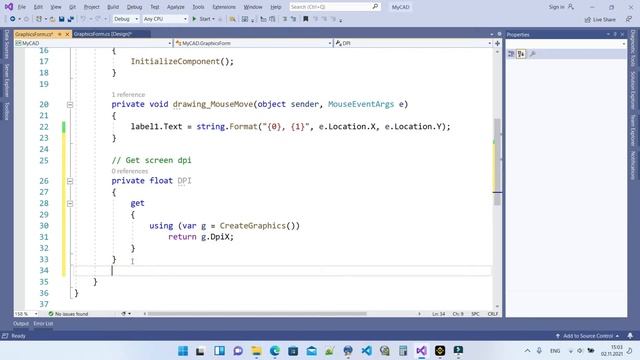Image resolution: width=640 pixels, height=360 pixels.
Task: Toggle the bookmark icon in toolbar
Action: [305, 19]
